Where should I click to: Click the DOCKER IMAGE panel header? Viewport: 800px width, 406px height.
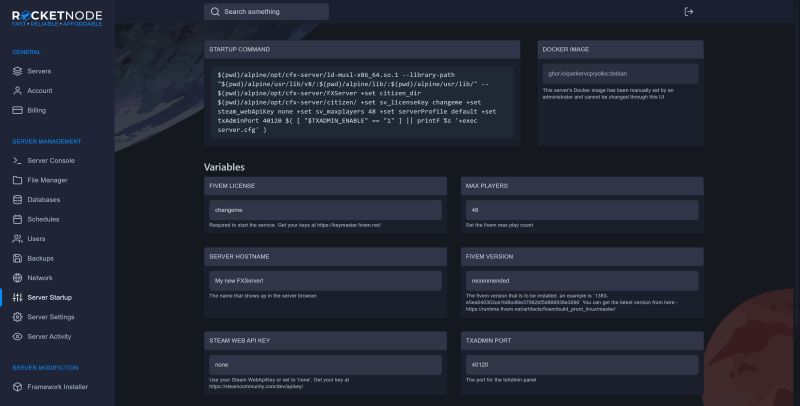tap(620, 49)
